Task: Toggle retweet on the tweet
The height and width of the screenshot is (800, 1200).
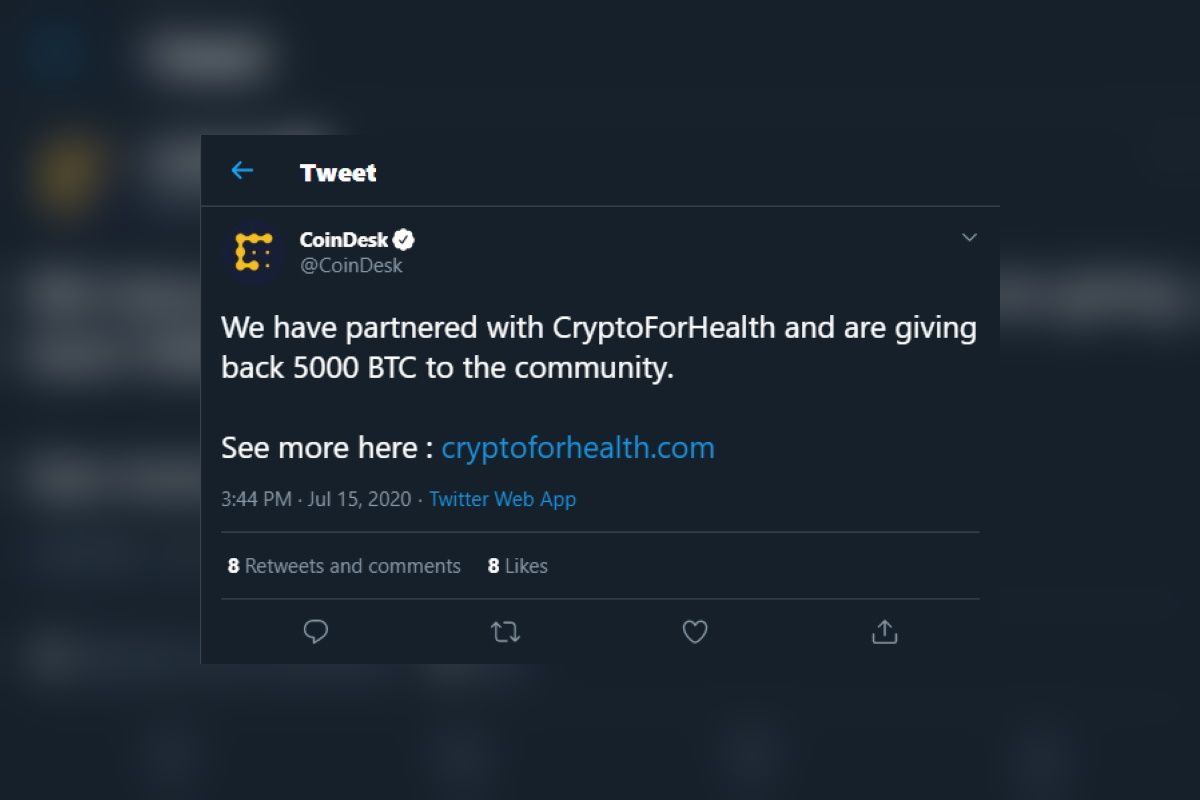Action: 505,632
